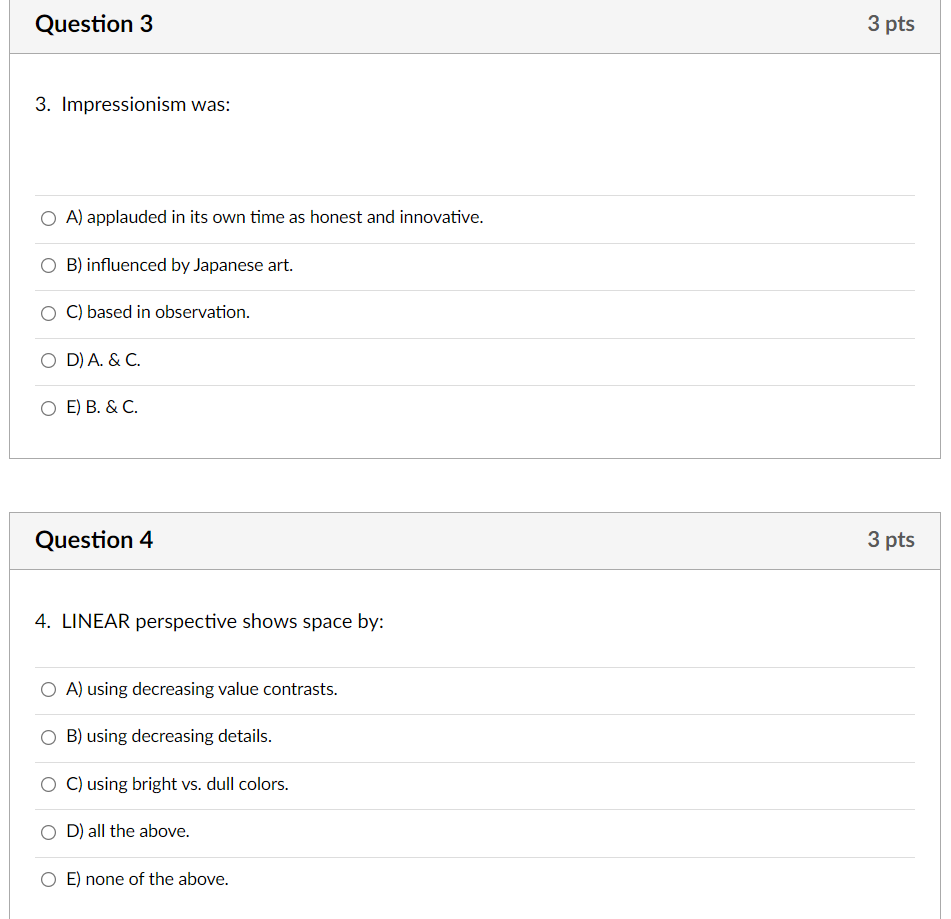Click "3 pts" label on Question 3
Image resolution: width=951 pixels, height=919 pixels.
(x=890, y=24)
